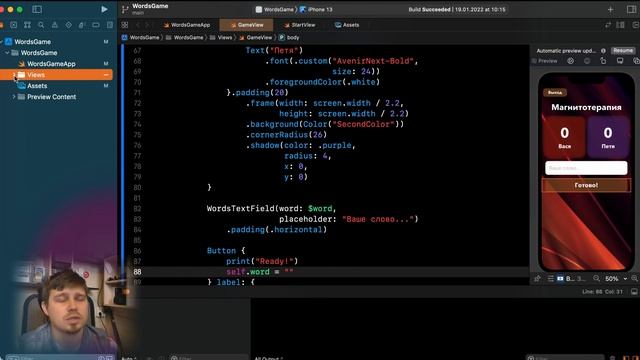Pin the preview canvas

click(537, 278)
